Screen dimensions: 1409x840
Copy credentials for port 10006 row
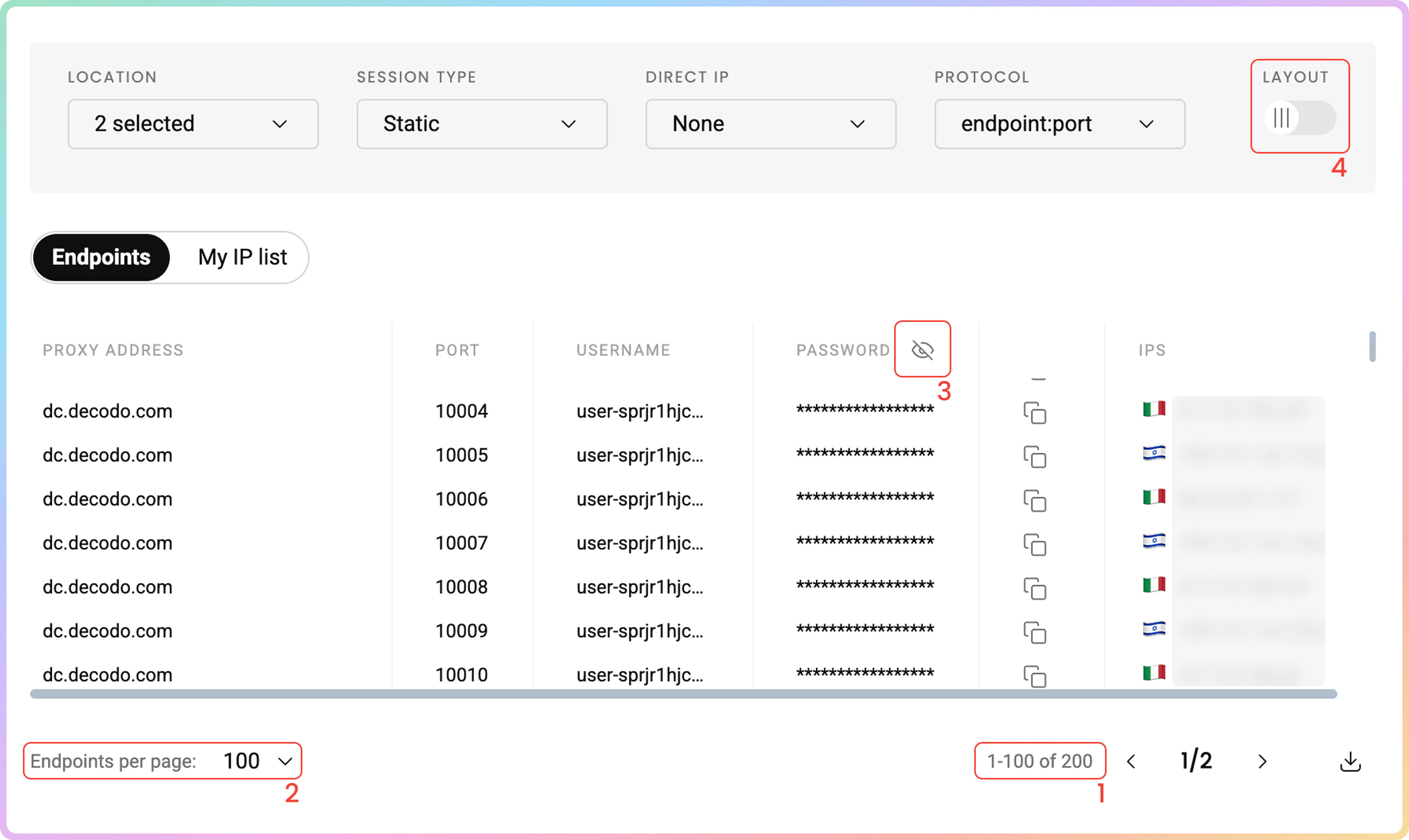point(1034,501)
